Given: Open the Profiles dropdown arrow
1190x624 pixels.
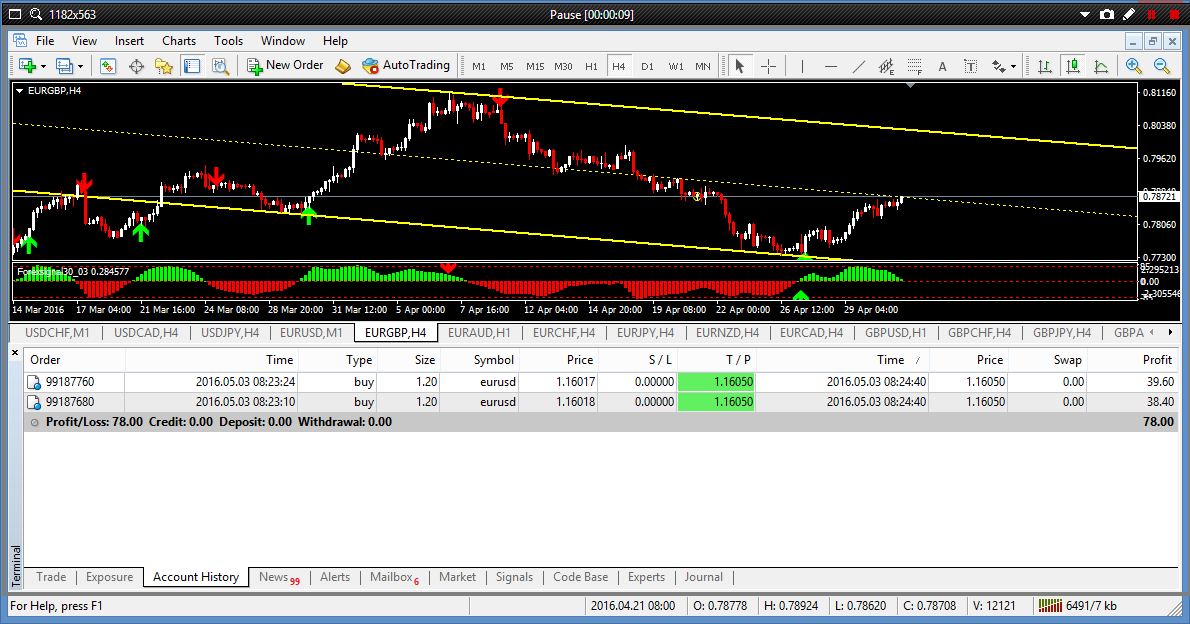Looking at the screenshot, I should [80, 67].
